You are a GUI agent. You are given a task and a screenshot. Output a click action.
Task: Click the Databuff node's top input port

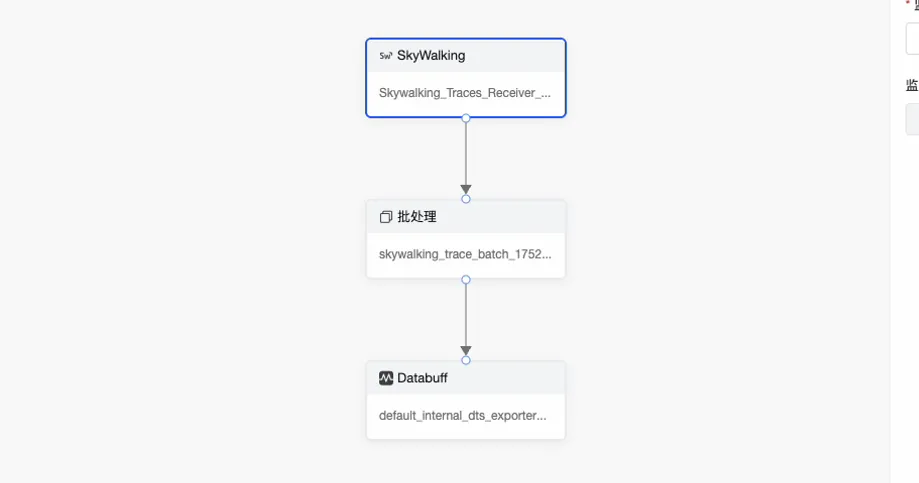coord(466,360)
